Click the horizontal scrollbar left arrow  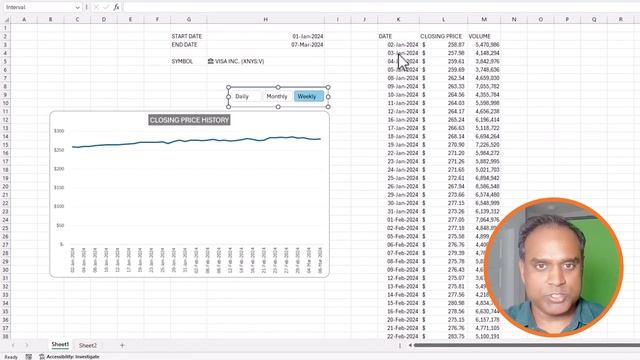pyautogui.click(x=410, y=345)
